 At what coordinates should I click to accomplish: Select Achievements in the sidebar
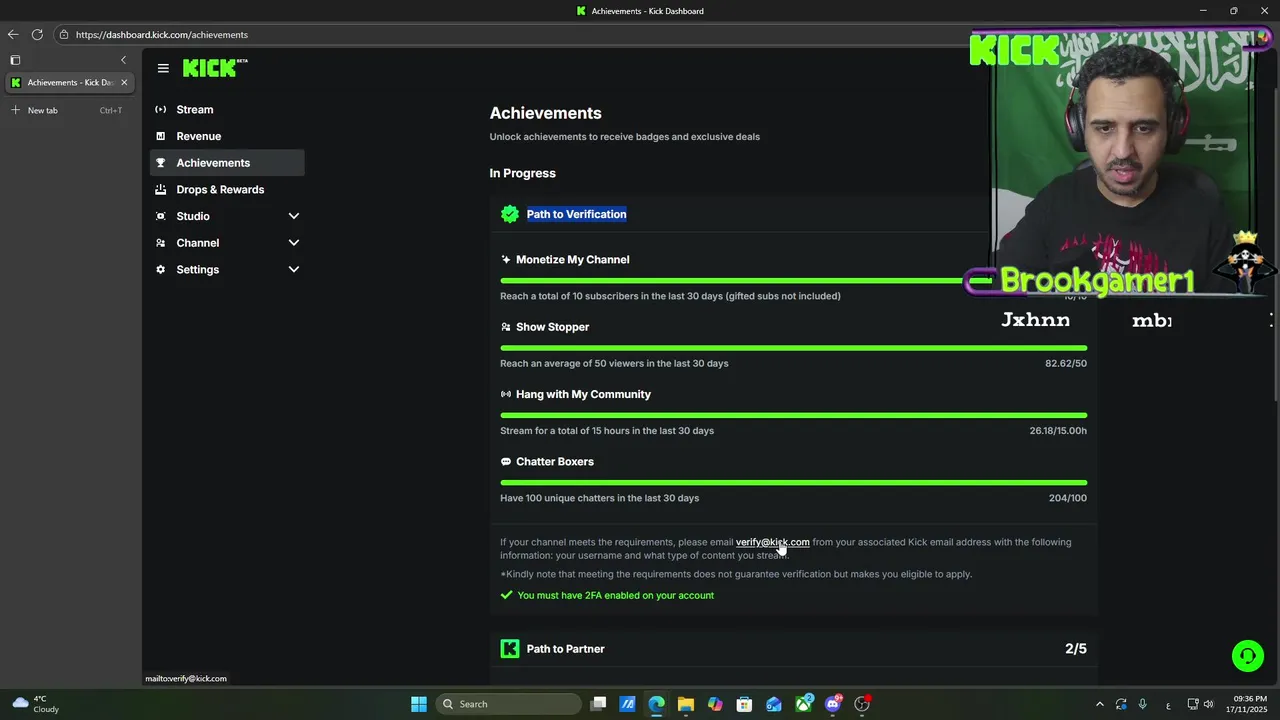pos(227,163)
